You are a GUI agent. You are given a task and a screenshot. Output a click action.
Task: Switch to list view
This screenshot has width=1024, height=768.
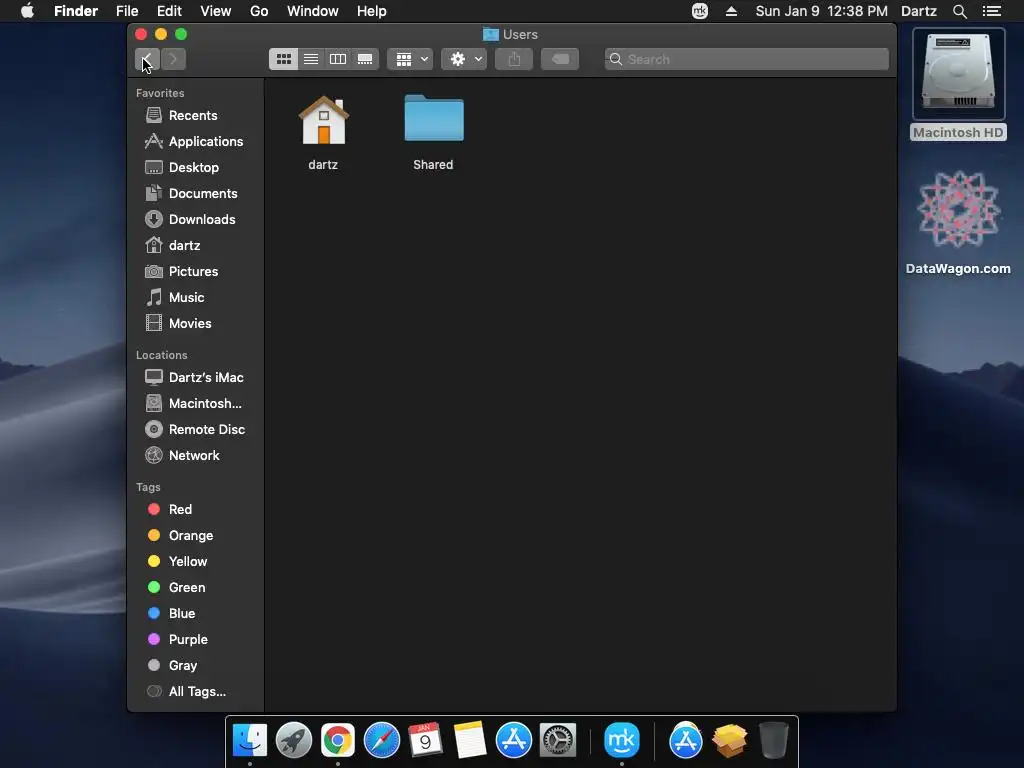point(311,59)
